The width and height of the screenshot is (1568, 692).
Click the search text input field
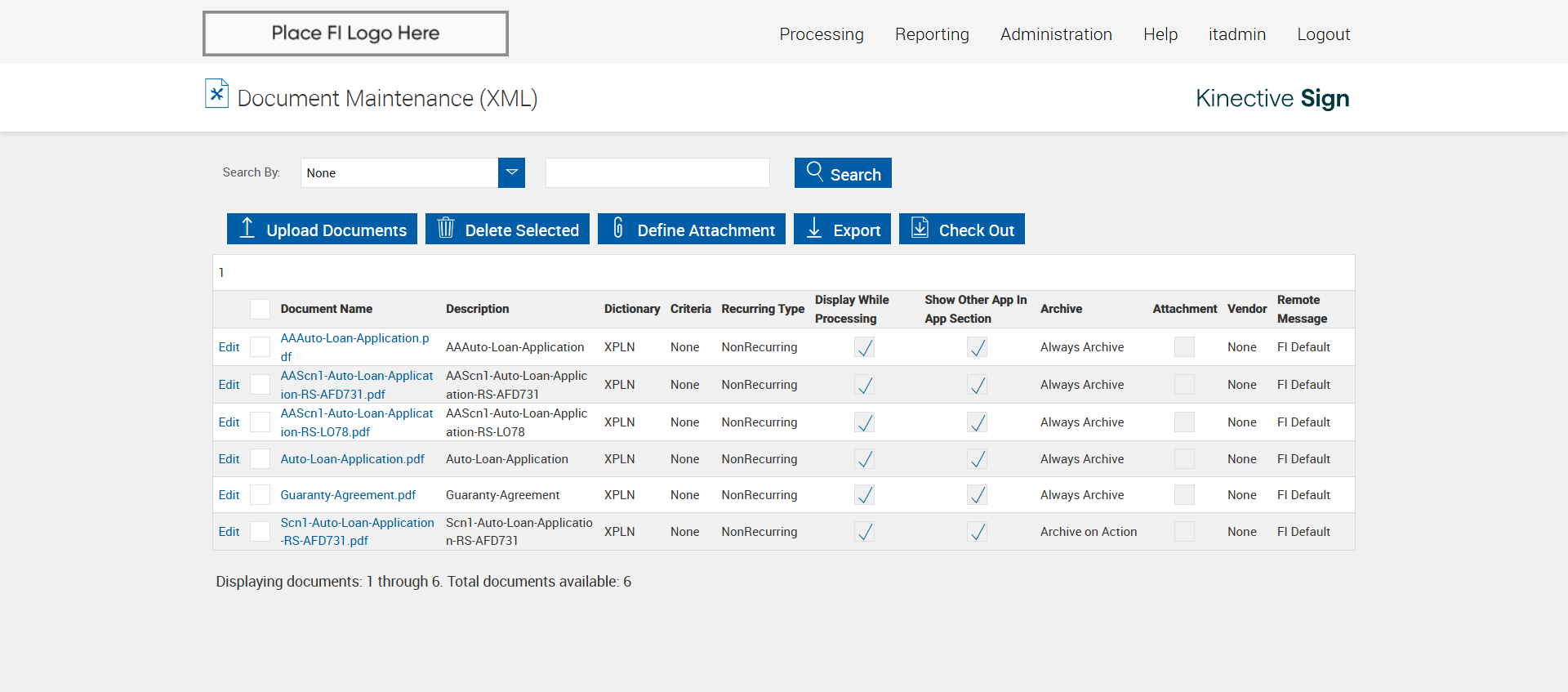[x=657, y=172]
